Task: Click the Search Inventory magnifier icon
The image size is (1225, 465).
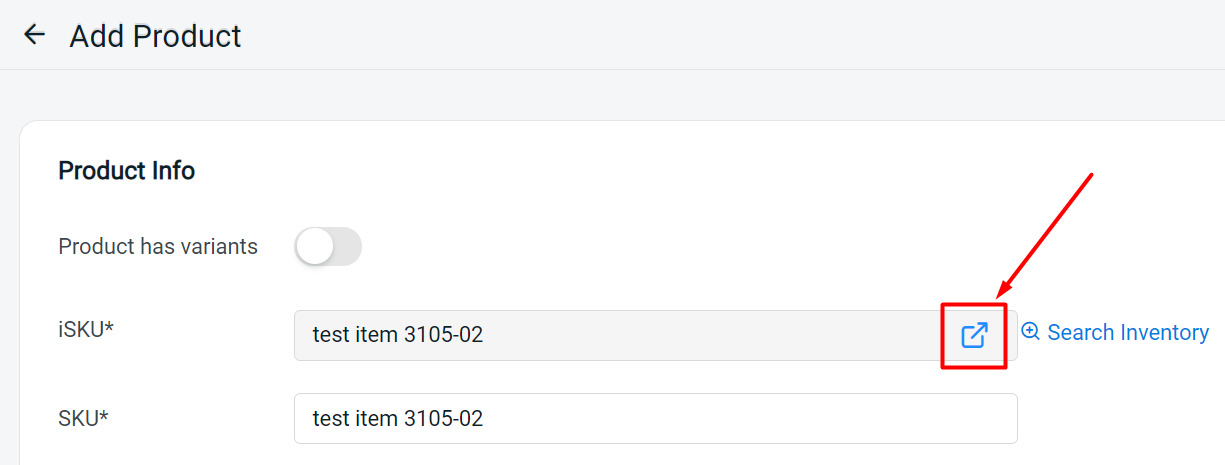Action: (x=1031, y=332)
